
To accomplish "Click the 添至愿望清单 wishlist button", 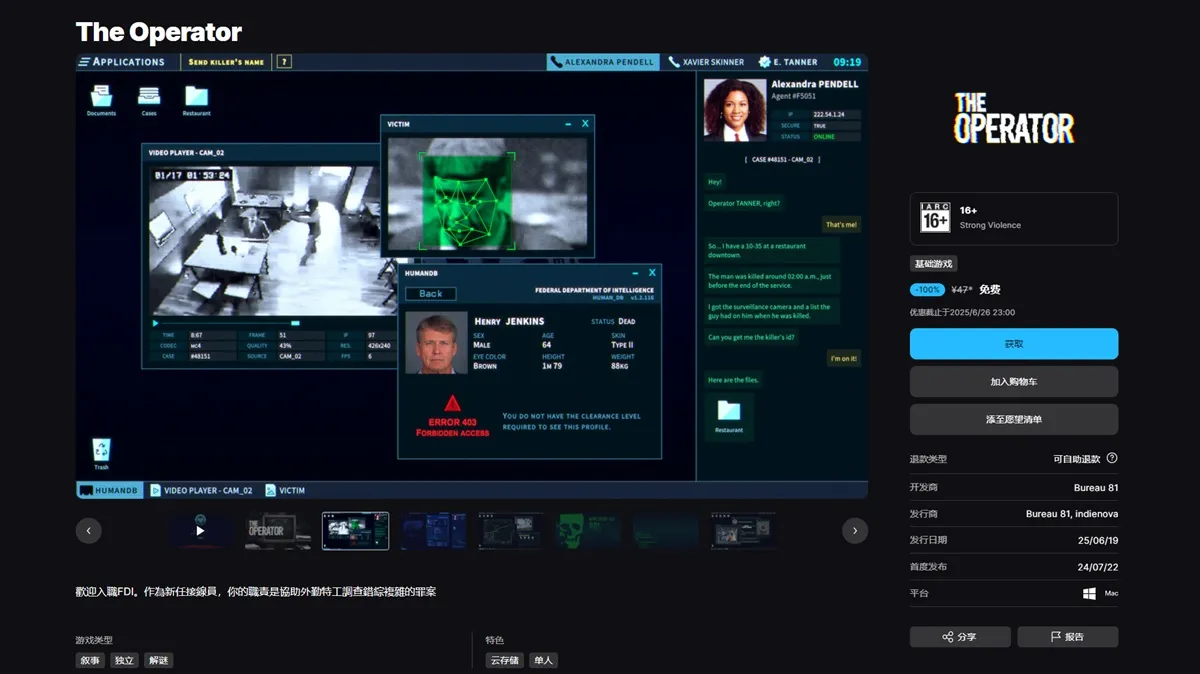I will click(x=1014, y=419).
